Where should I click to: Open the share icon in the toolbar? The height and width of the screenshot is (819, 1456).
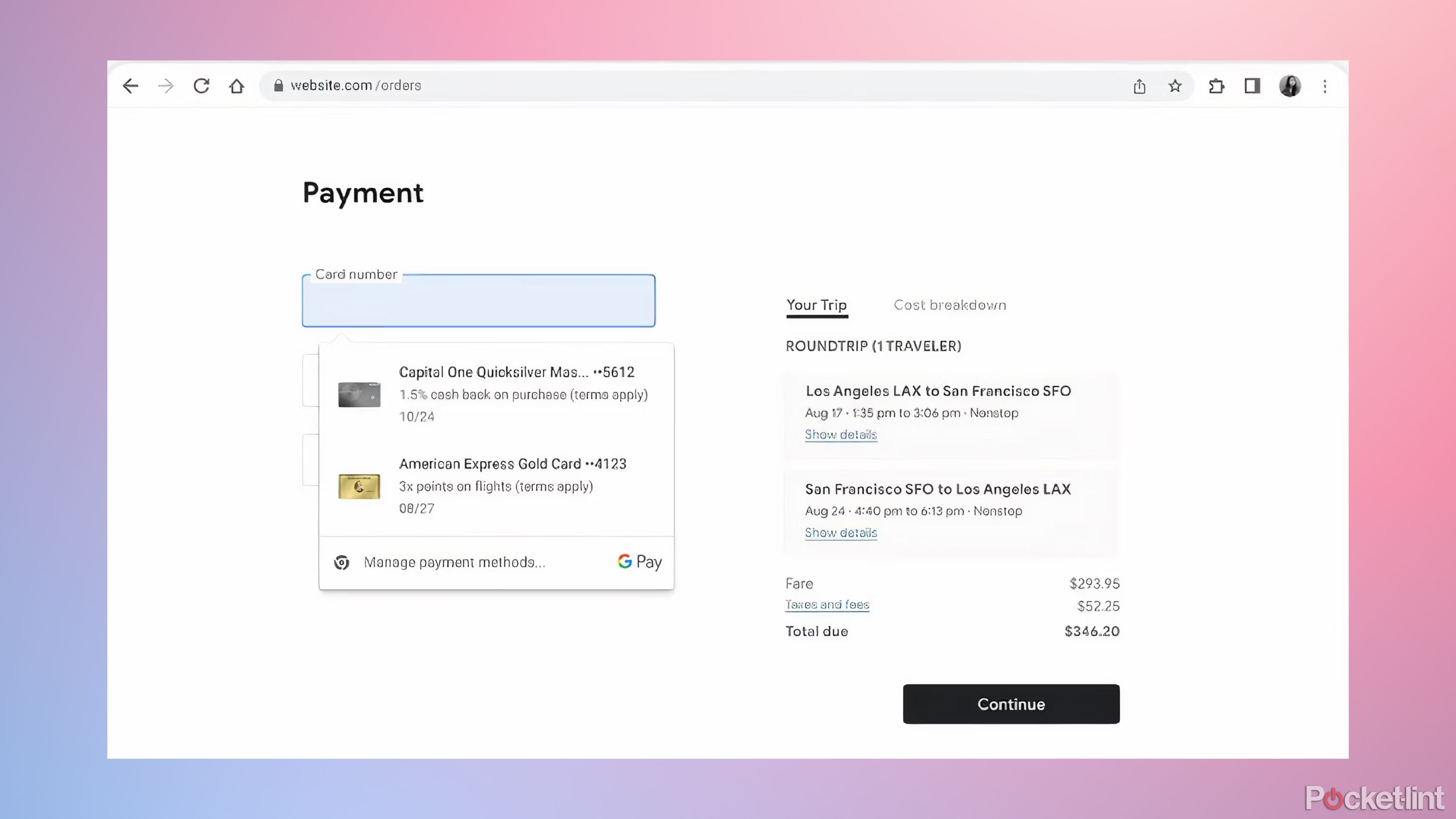pos(1139,86)
